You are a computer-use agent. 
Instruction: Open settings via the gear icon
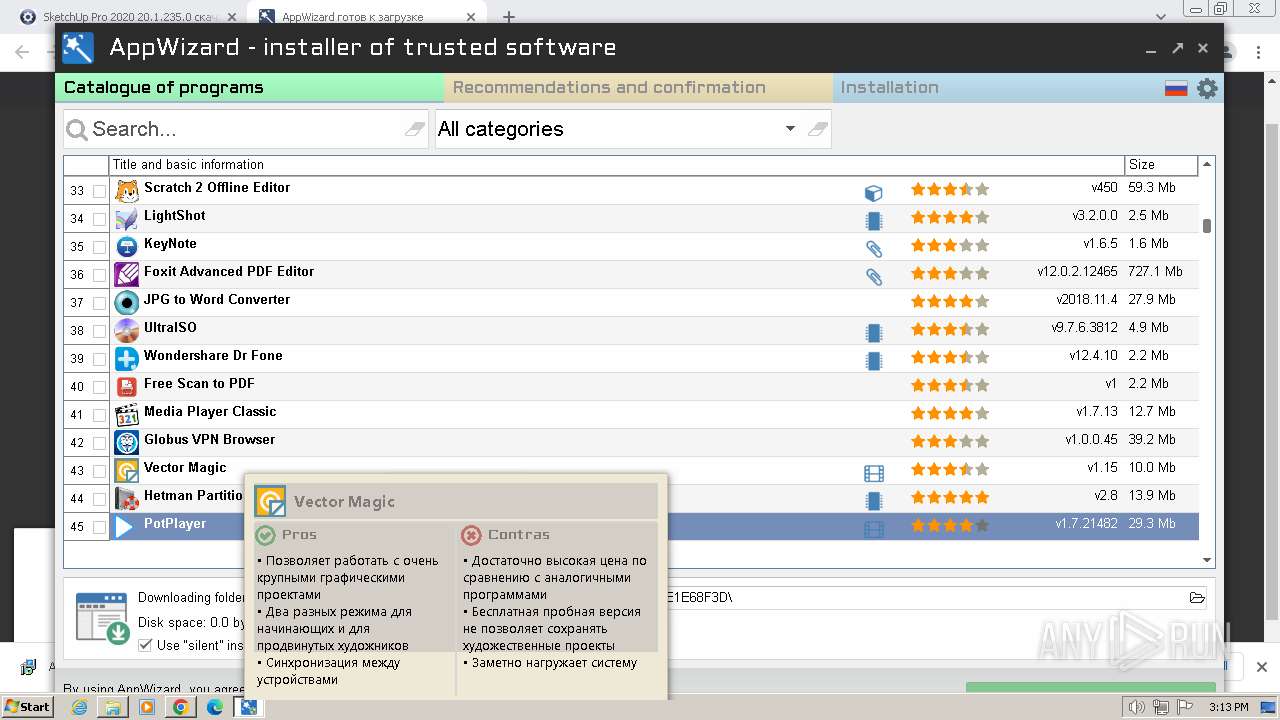click(1207, 88)
